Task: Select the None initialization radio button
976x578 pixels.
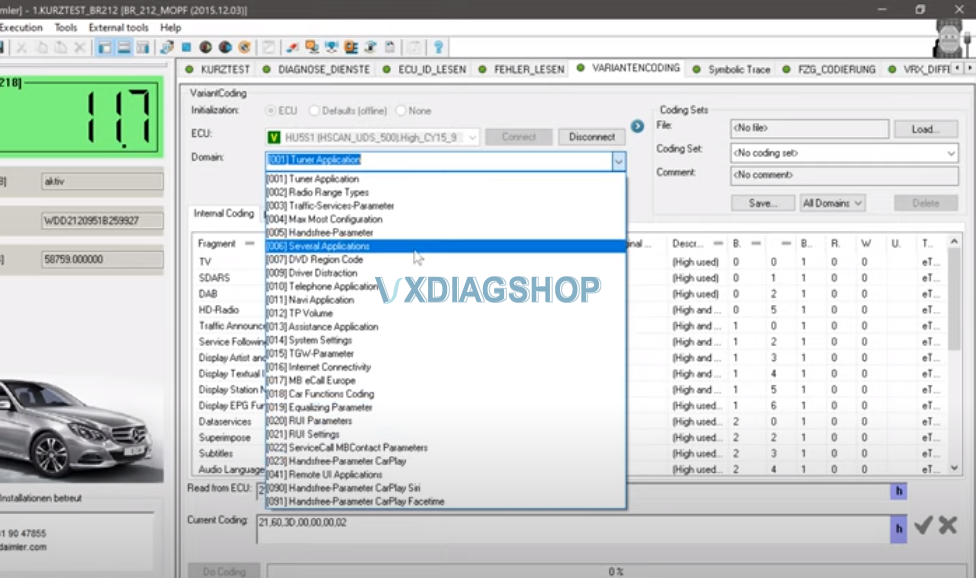Action: [401, 111]
